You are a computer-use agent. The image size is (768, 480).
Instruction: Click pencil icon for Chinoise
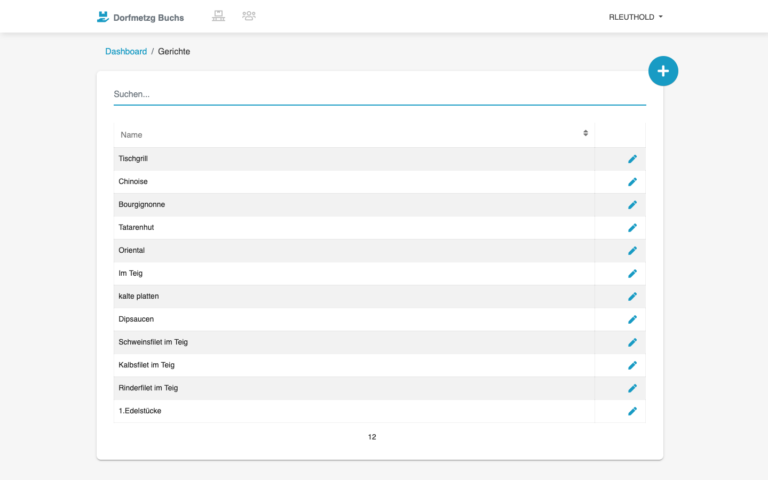pos(632,182)
